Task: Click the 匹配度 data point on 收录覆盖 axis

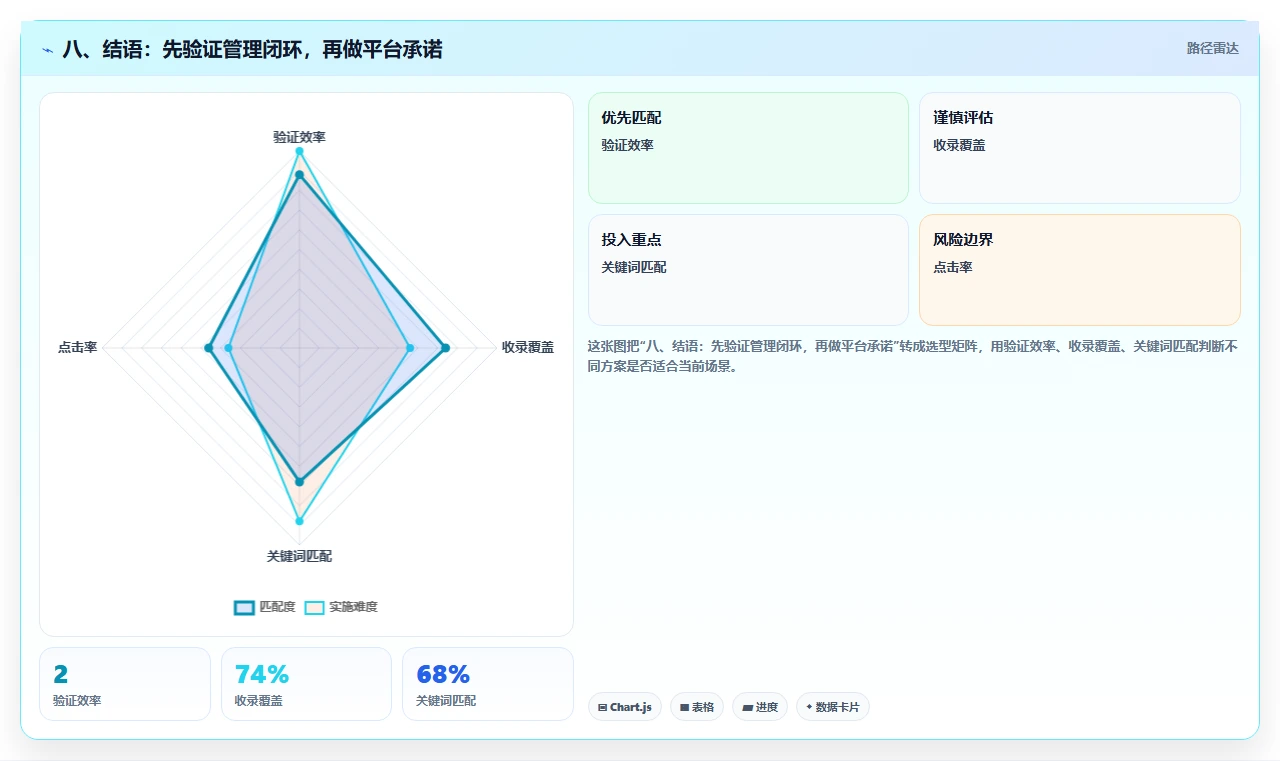Action: tap(445, 348)
